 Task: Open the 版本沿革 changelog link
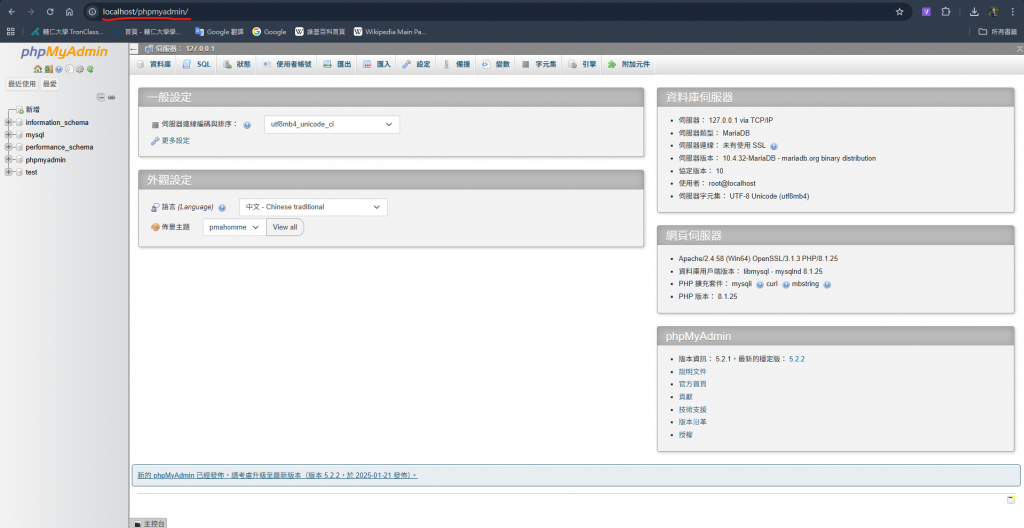click(x=692, y=422)
